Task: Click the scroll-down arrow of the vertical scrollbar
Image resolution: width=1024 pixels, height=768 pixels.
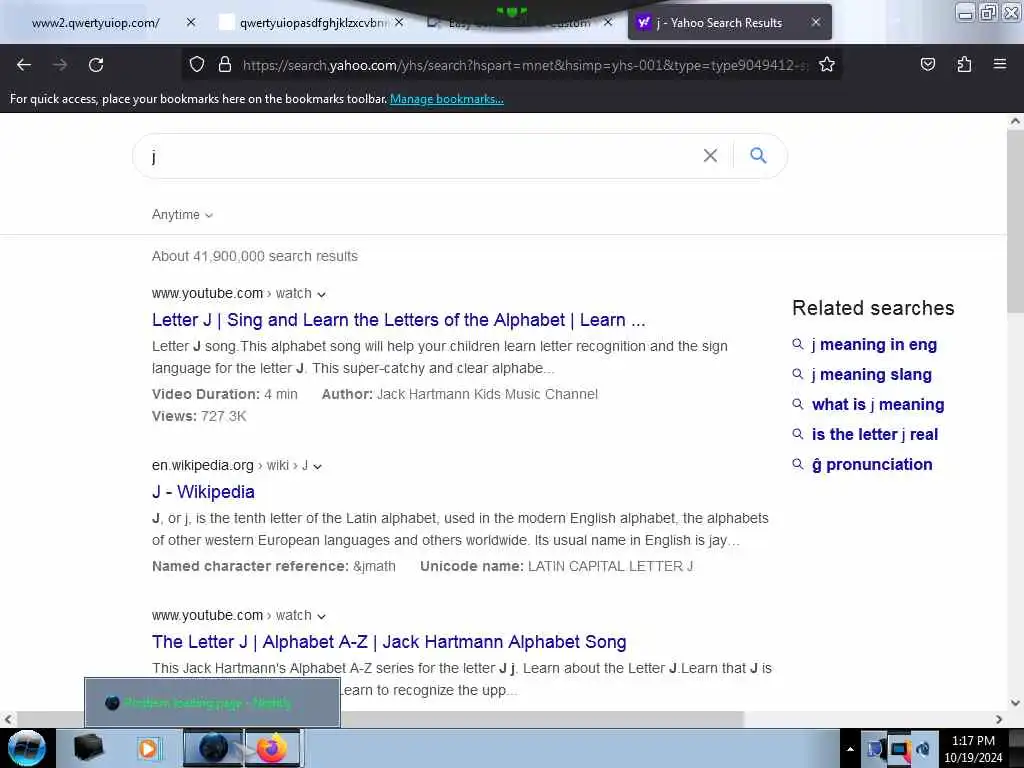Action: click(x=1015, y=703)
